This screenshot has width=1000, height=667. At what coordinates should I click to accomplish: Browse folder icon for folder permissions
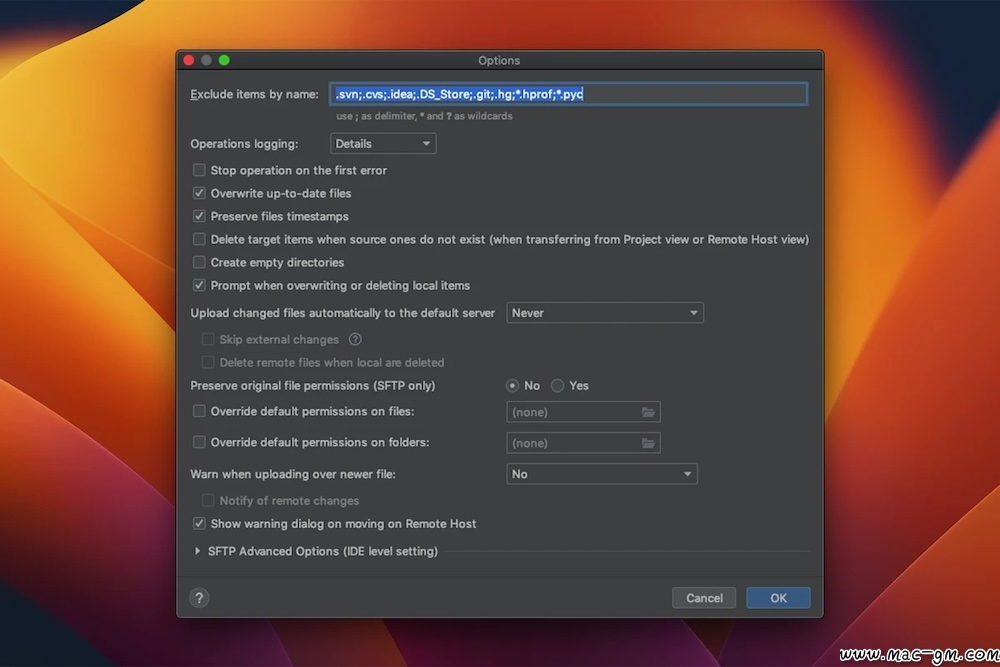pos(648,443)
